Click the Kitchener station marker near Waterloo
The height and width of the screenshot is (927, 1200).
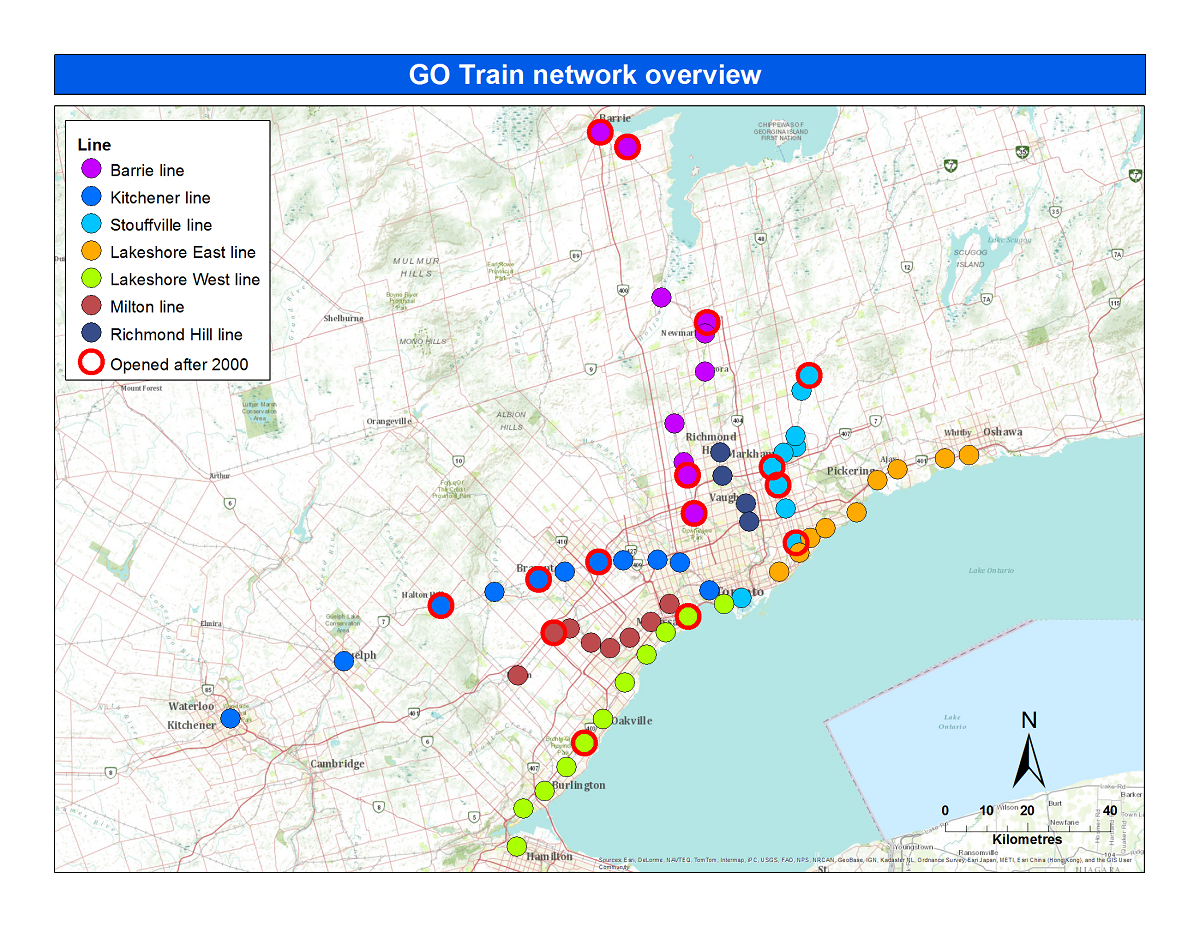(230, 718)
